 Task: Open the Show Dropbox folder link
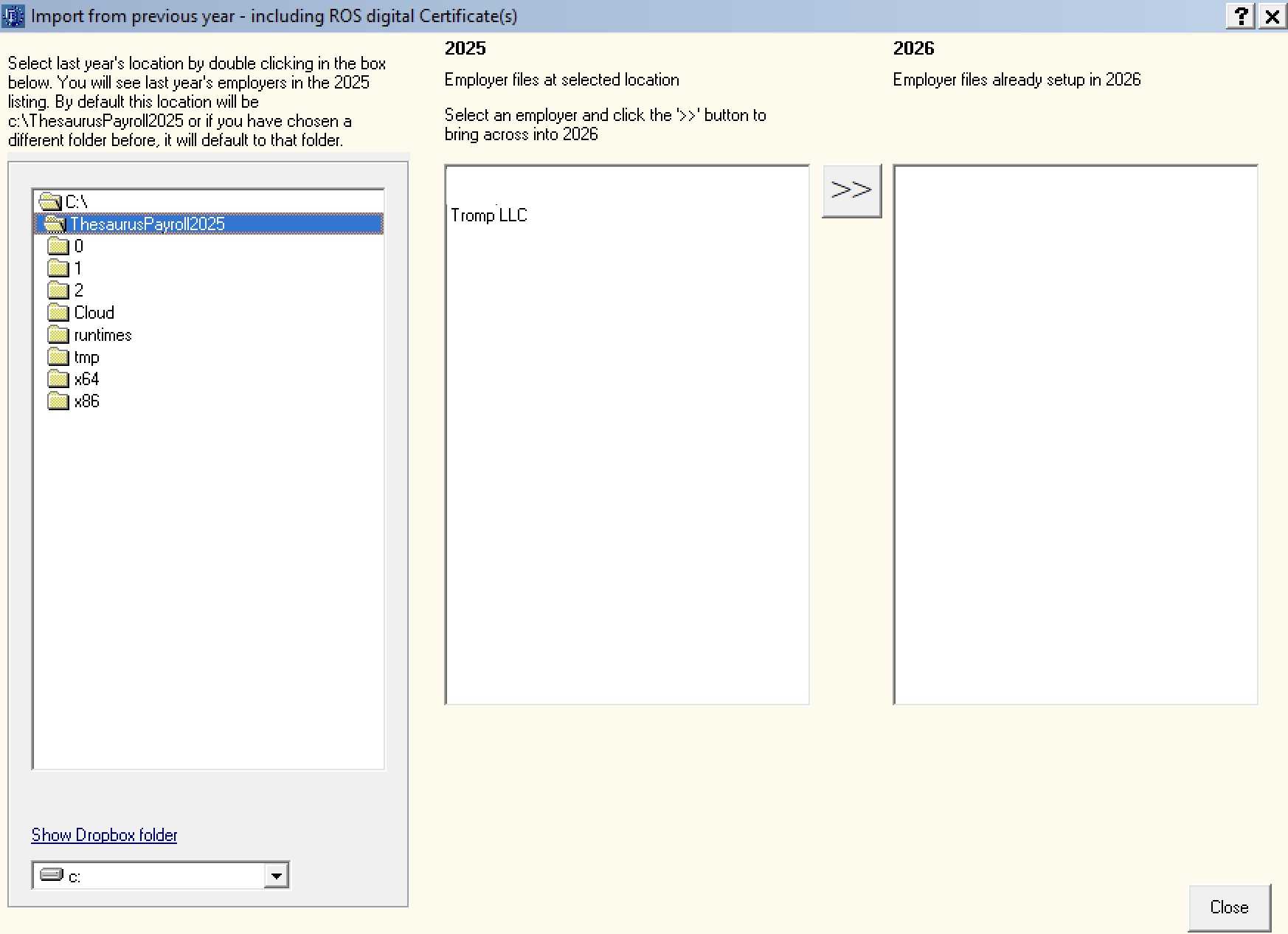coord(104,835)
